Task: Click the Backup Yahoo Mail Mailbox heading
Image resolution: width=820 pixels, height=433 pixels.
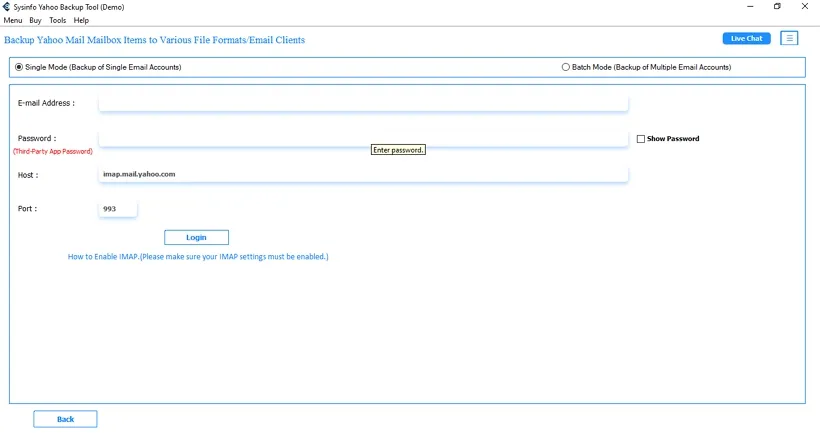Action: 154,40
